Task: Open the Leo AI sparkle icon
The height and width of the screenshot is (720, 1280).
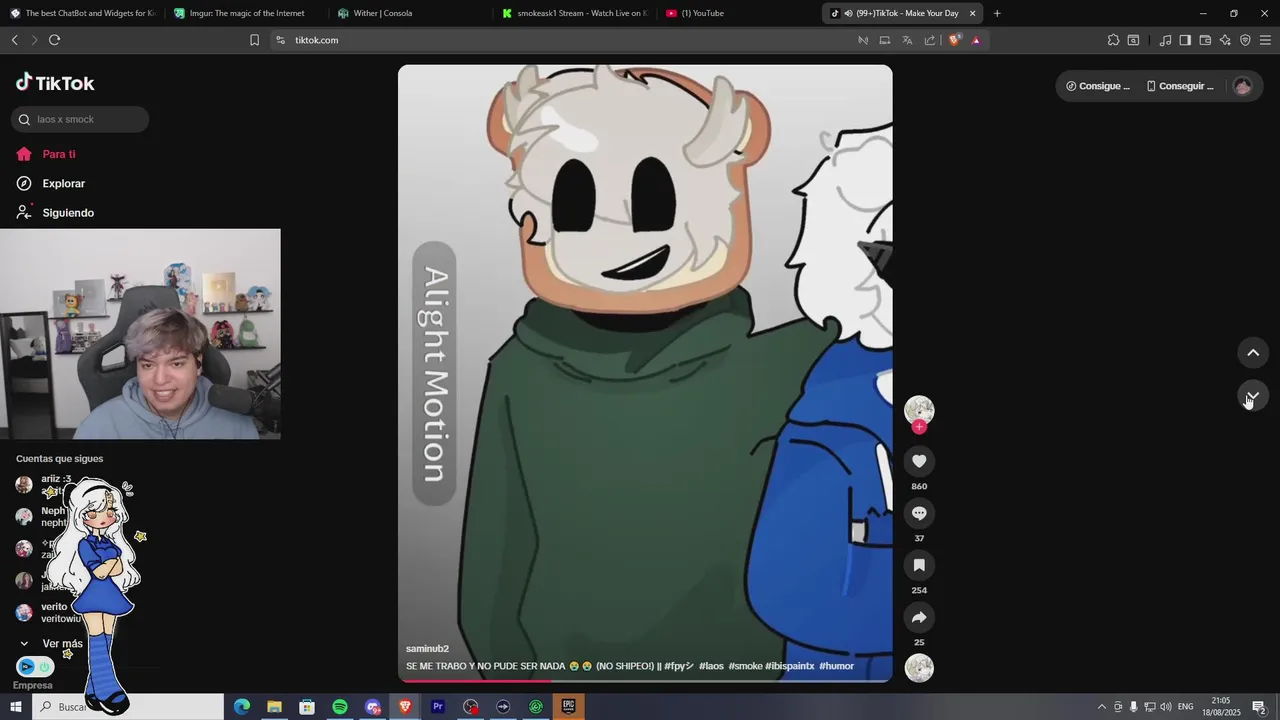Action: click(x=1225, y=40)
